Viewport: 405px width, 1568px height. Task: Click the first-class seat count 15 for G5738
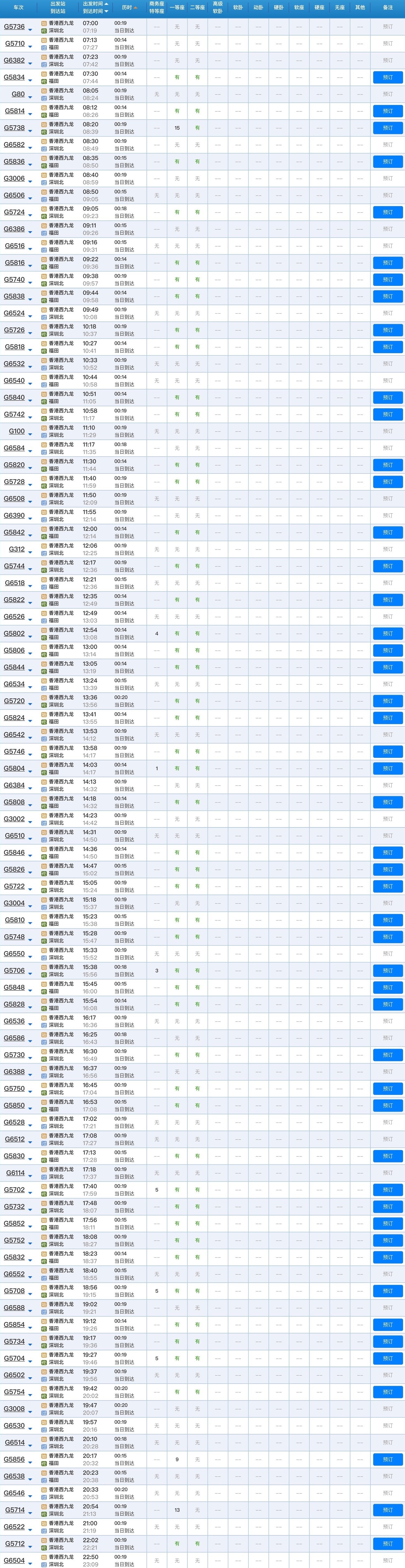177,128
